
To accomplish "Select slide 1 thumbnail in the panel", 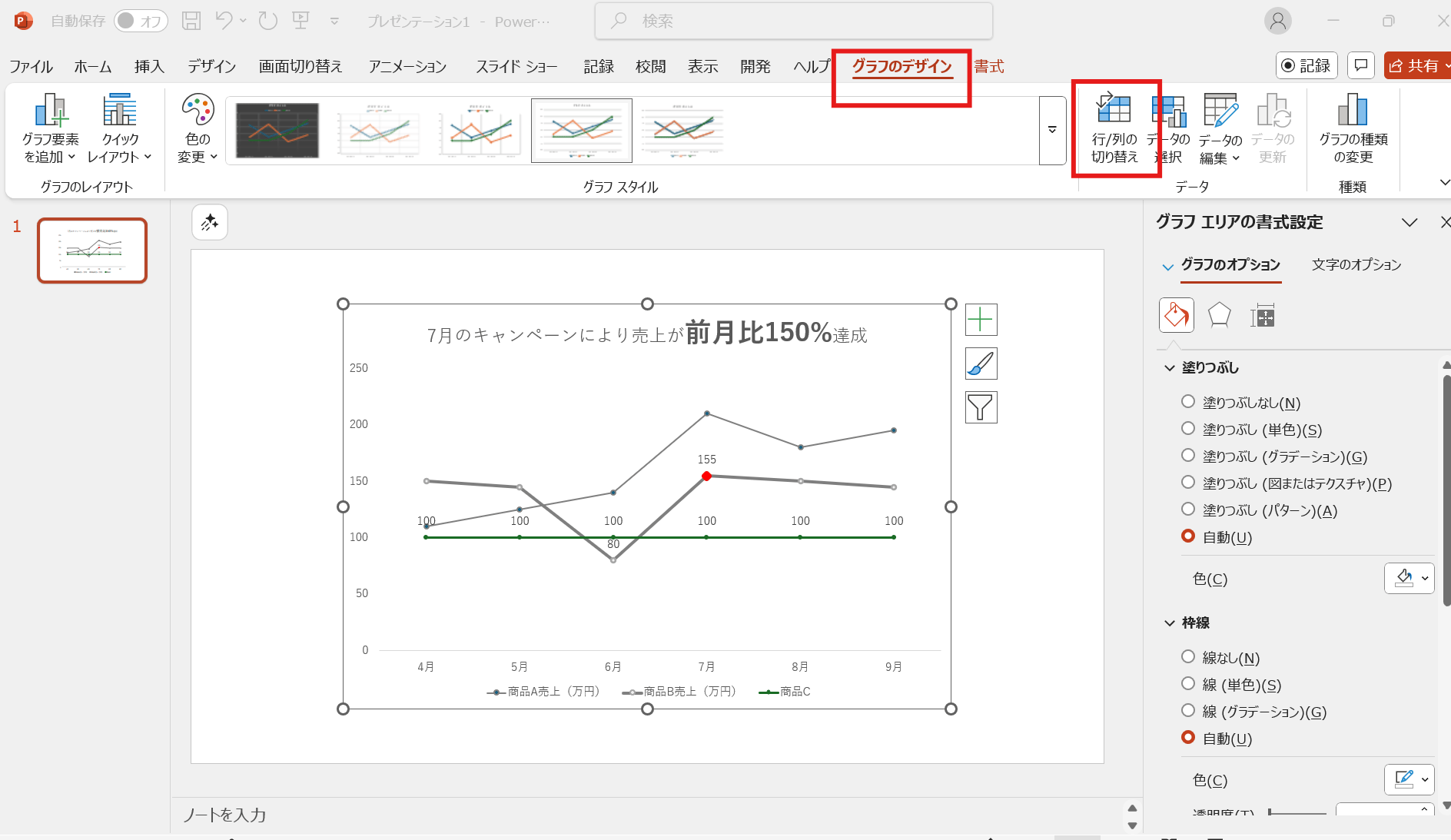I will (x=91, y=251).
